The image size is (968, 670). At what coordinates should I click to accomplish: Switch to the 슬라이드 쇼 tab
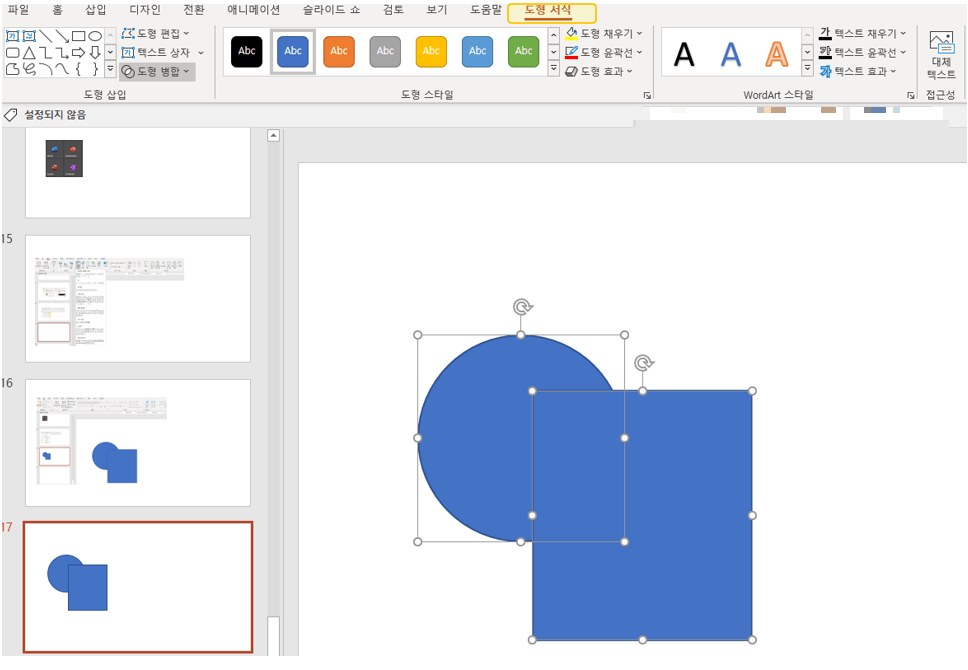[x=332, y=10]
